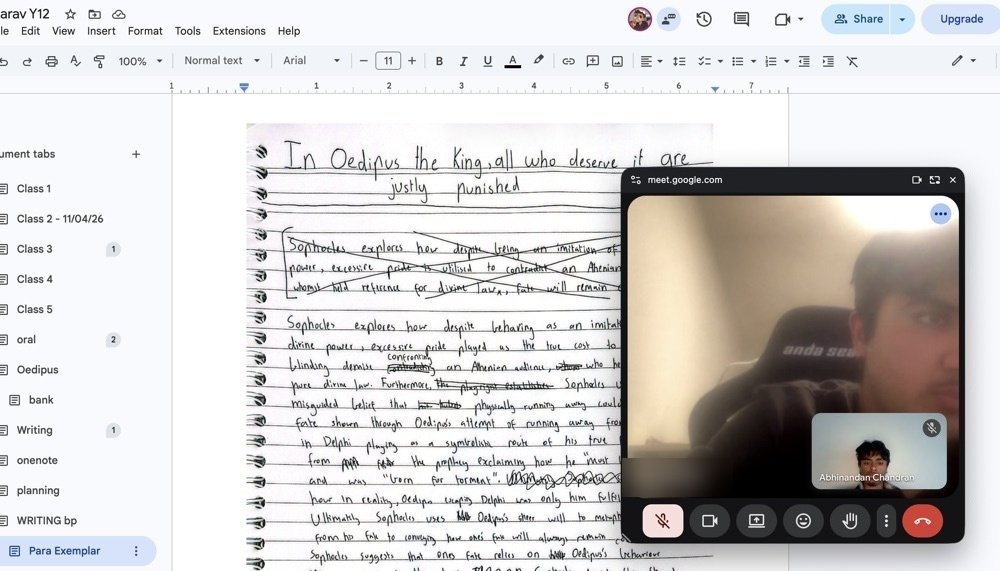Open the highlight color pen
The width and height of the screenshot is (1000, 571).
538,61
